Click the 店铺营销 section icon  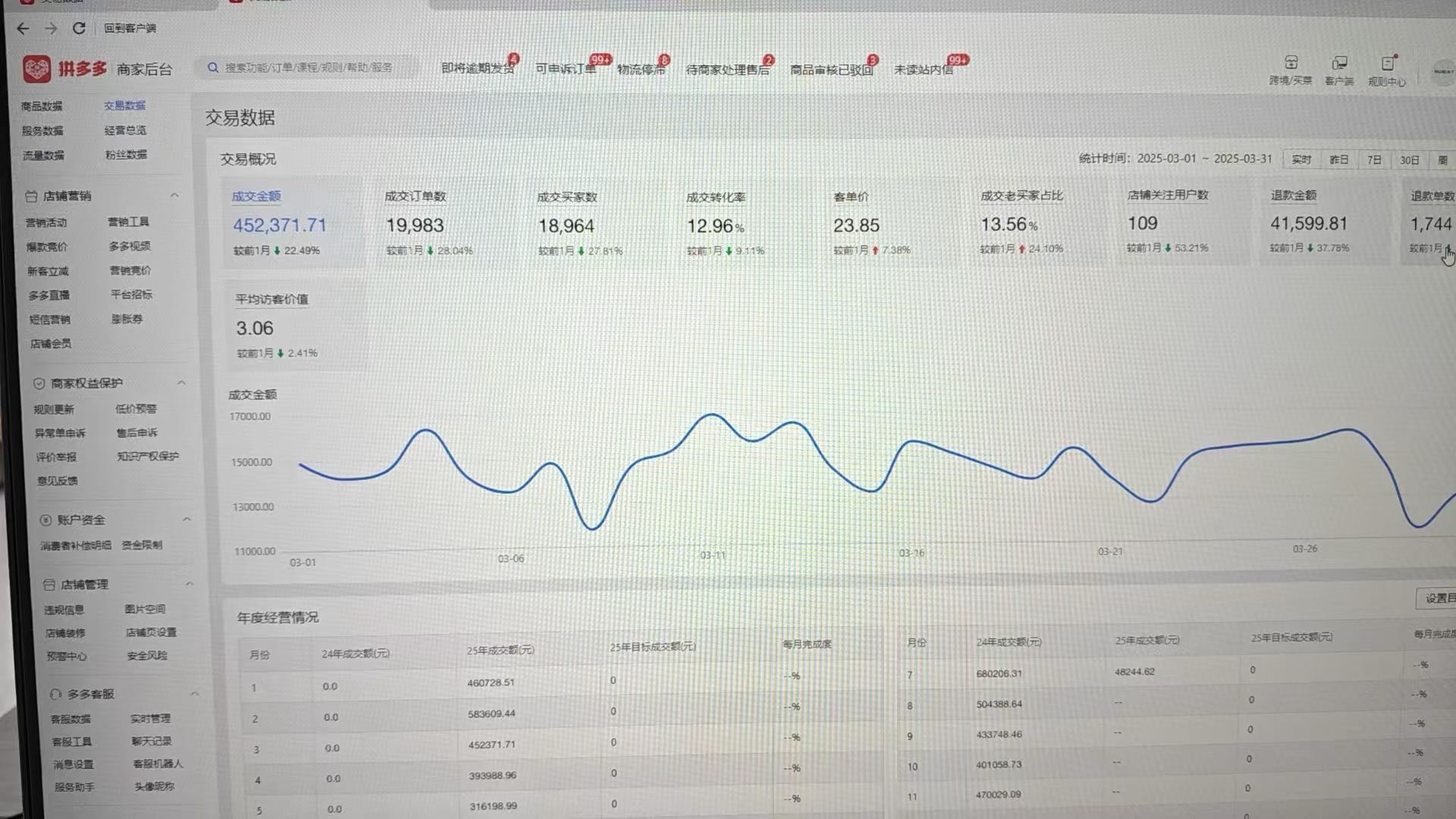[x=31, y=196]
